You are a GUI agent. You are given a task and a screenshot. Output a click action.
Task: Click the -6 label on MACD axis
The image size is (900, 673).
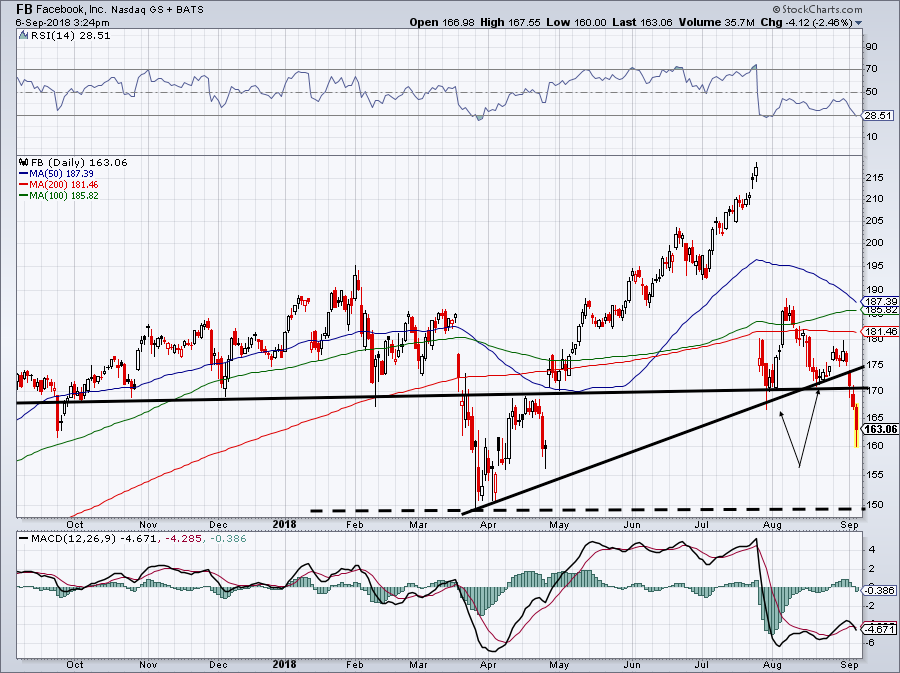coord(870,643)
